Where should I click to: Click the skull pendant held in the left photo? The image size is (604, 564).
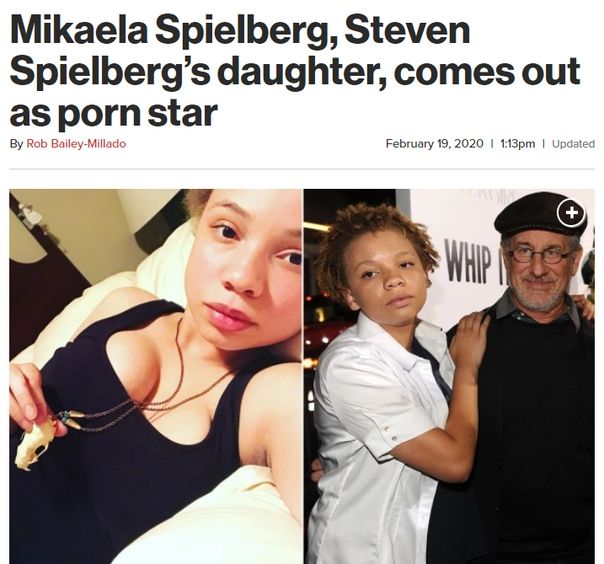pyautogui.click(x=35, y=446)
